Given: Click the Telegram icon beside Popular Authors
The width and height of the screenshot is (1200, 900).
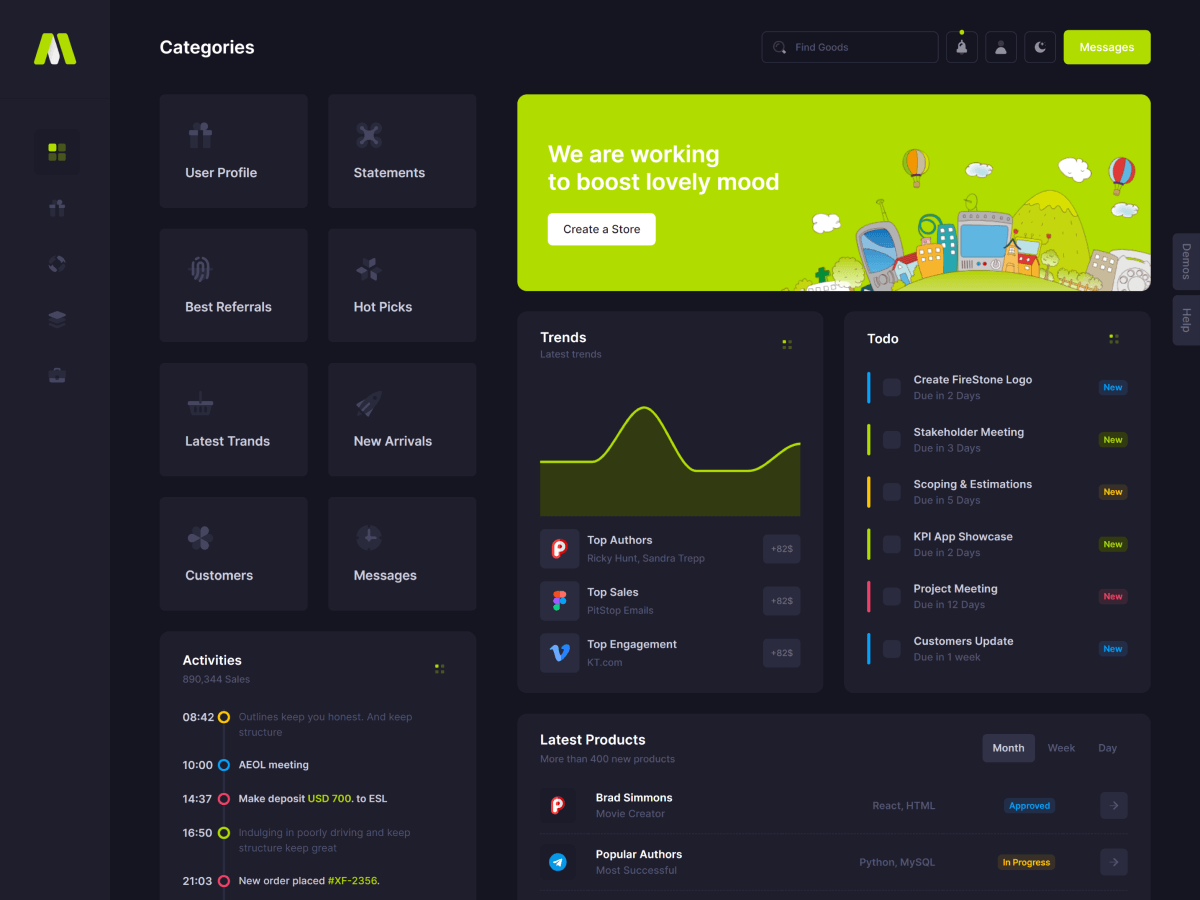Looking at the screenshot, I should (558, 862).
